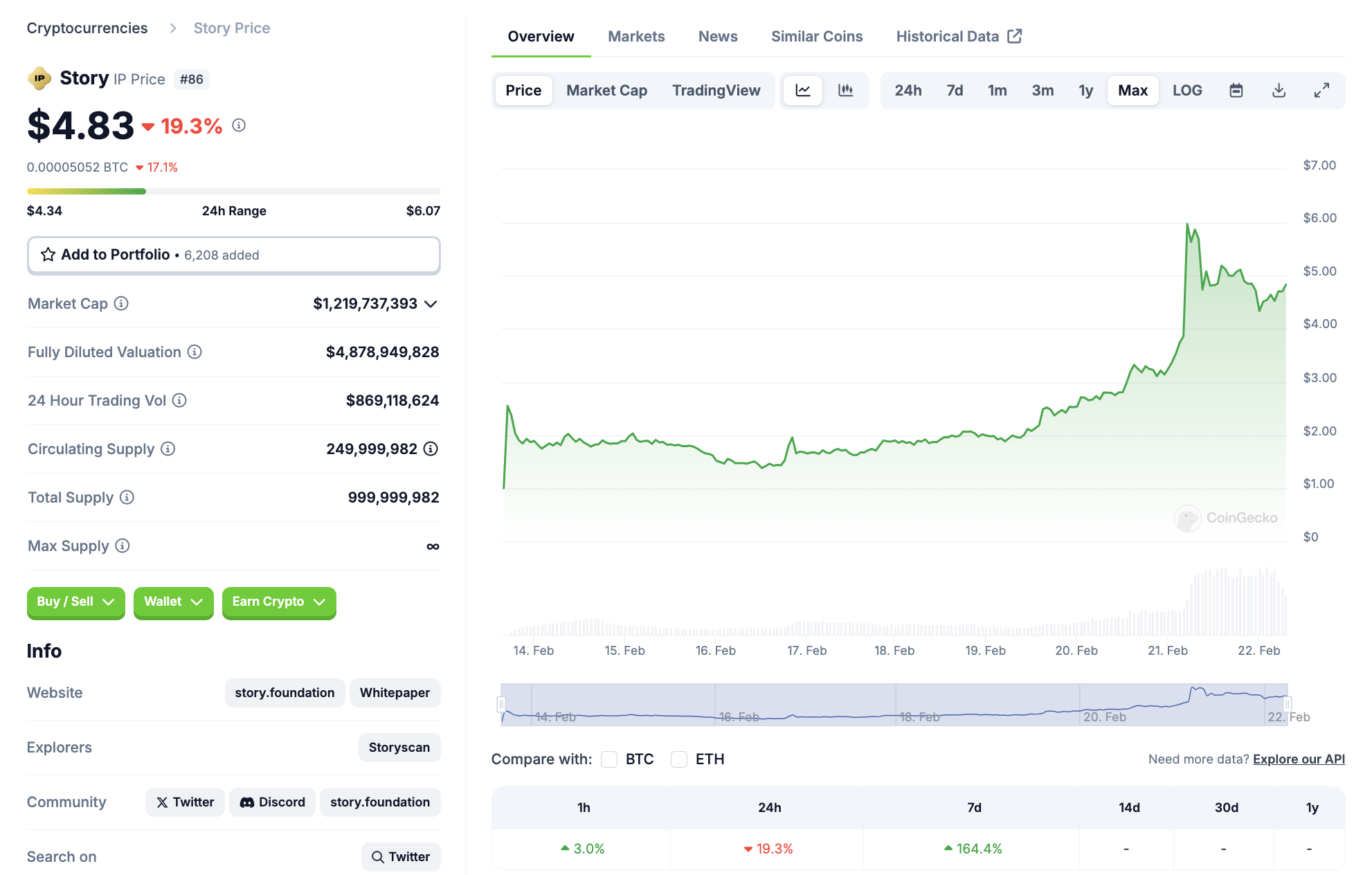Image resolution: width=1372 pixels, height=875 pixels.
Task: Expand chart to fullscreen
Action: tap(1321, 91)
